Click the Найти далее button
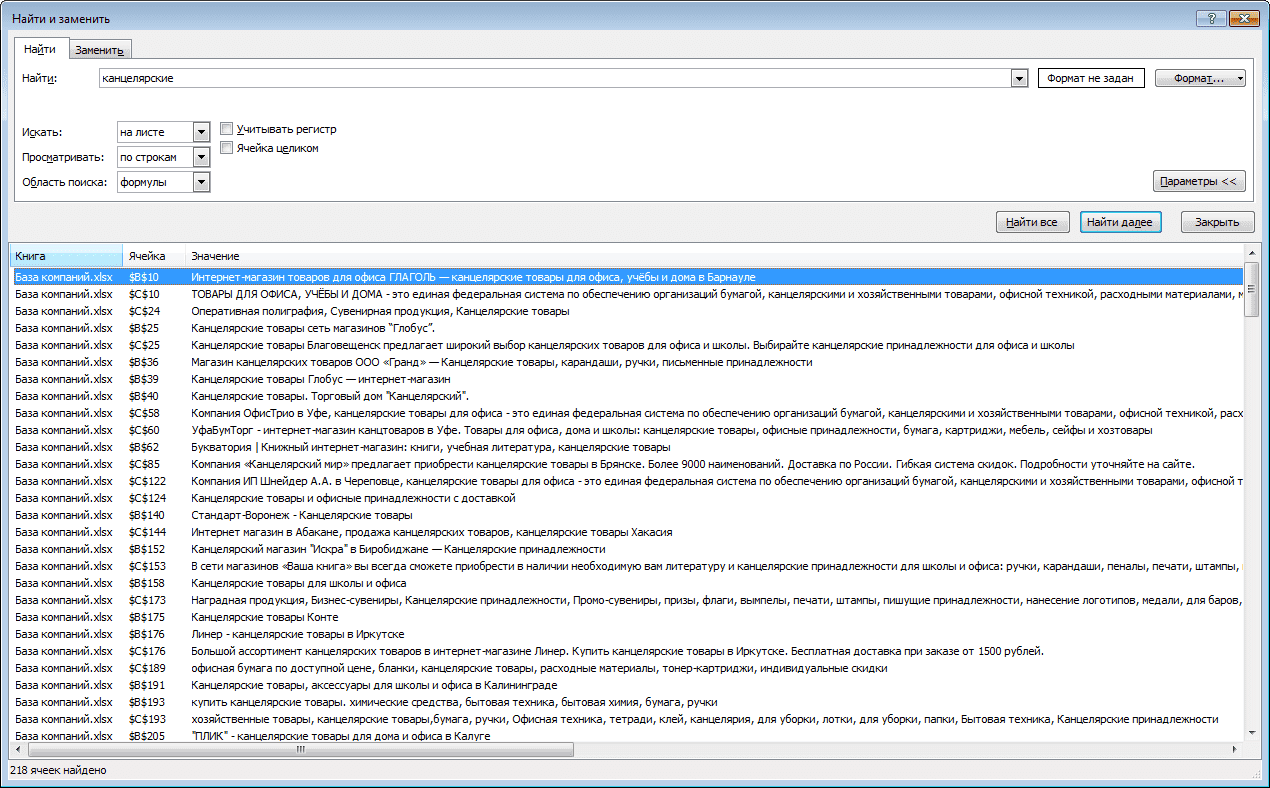Screen dimensions: 1270x788 click(x=1120, y=222)
